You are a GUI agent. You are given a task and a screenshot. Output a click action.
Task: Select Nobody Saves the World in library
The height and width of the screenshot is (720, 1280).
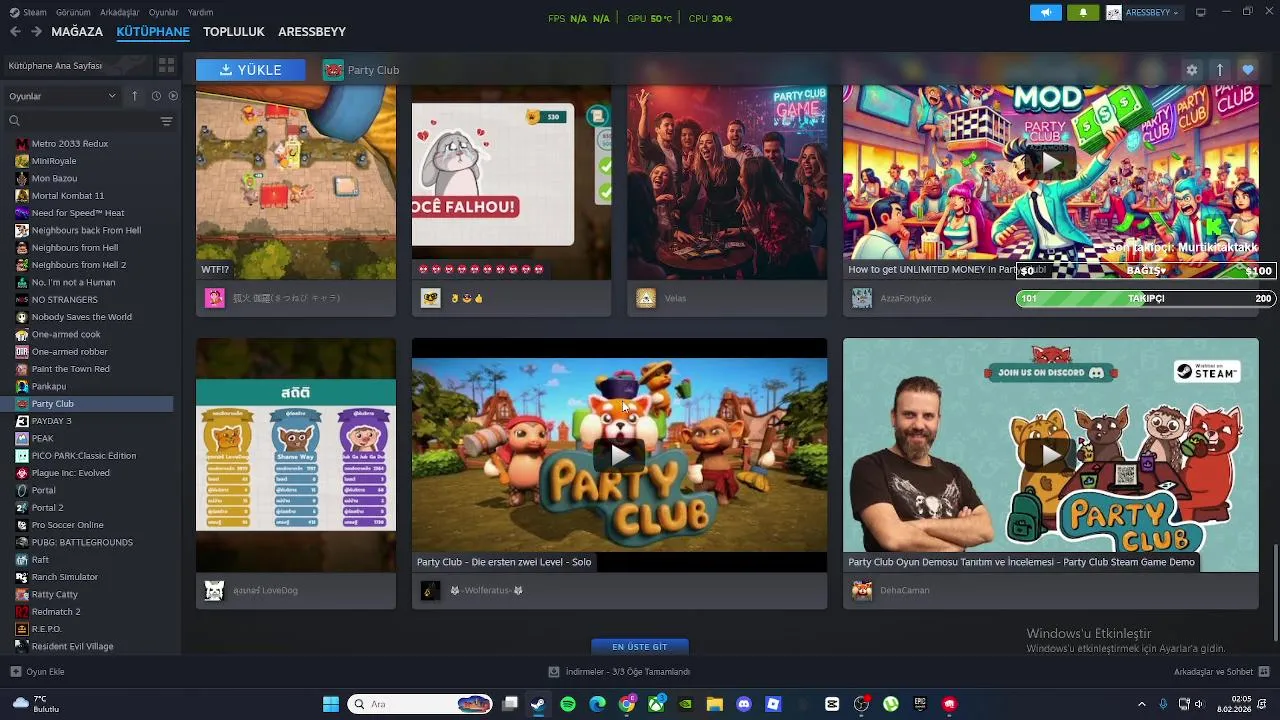tap(82, 317)
